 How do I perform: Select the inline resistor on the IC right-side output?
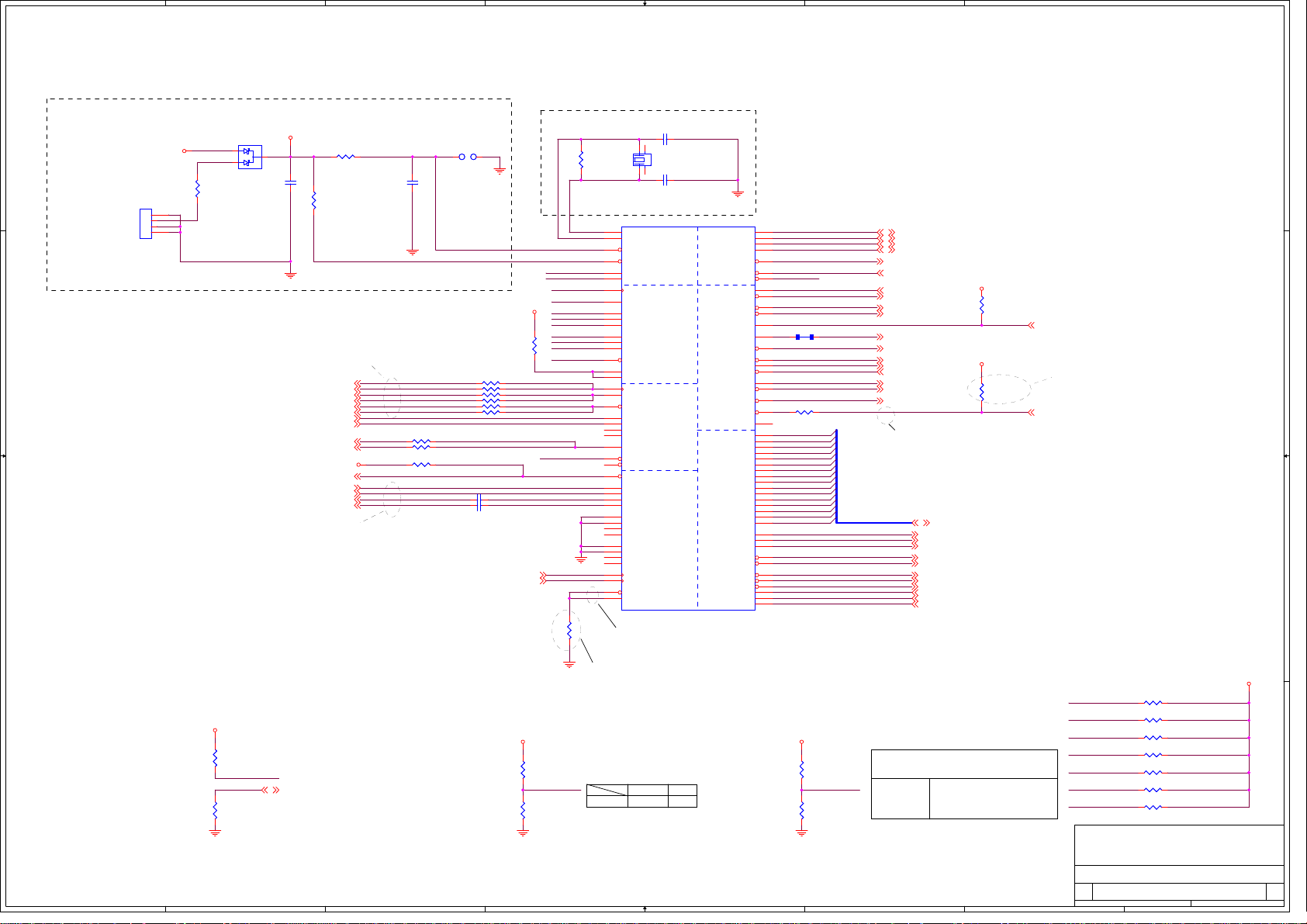(804, 412)
